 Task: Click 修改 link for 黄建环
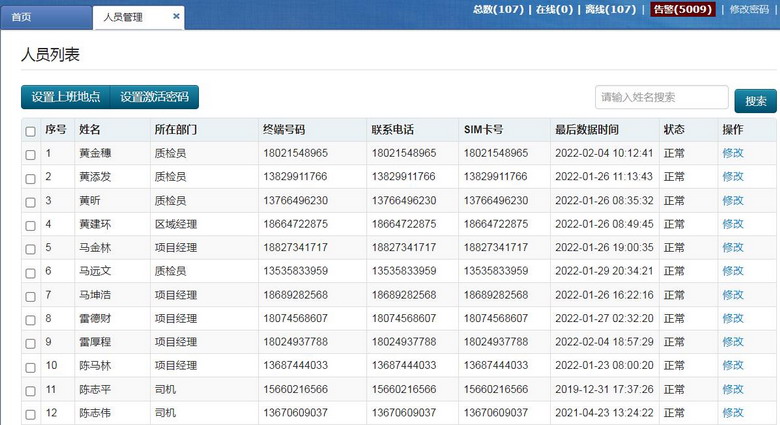tap(733, 224)
